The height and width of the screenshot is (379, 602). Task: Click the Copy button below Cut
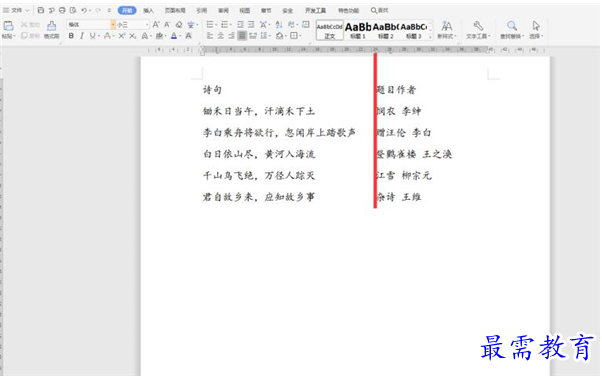(x=30, y=36)
